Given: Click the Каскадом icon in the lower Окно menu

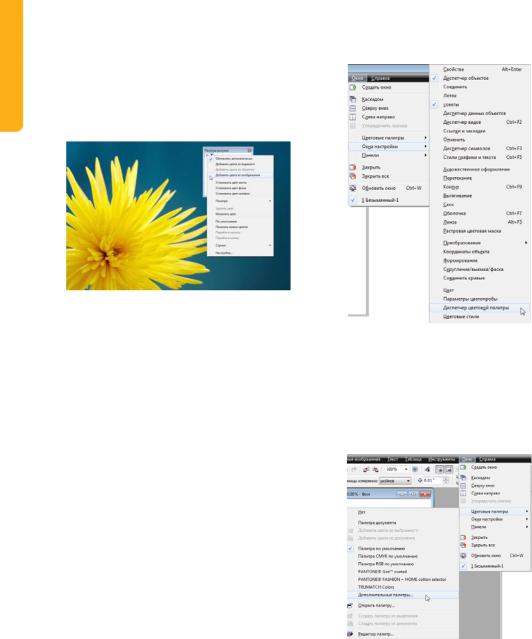Looking at the screenshot, I should pos(463,478).
